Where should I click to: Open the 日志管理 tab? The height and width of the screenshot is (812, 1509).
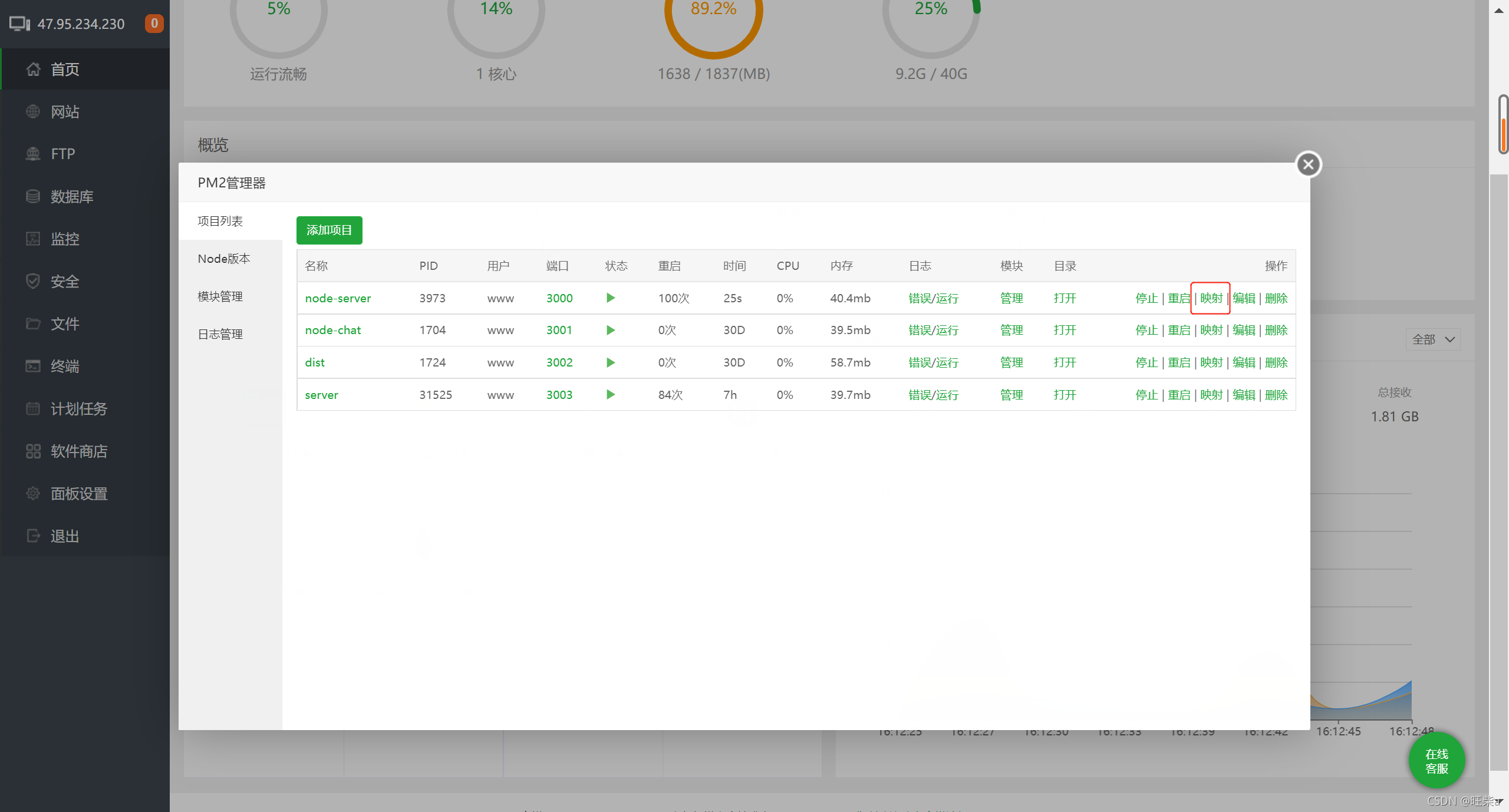pyautogui.click(x=220, y=334)
